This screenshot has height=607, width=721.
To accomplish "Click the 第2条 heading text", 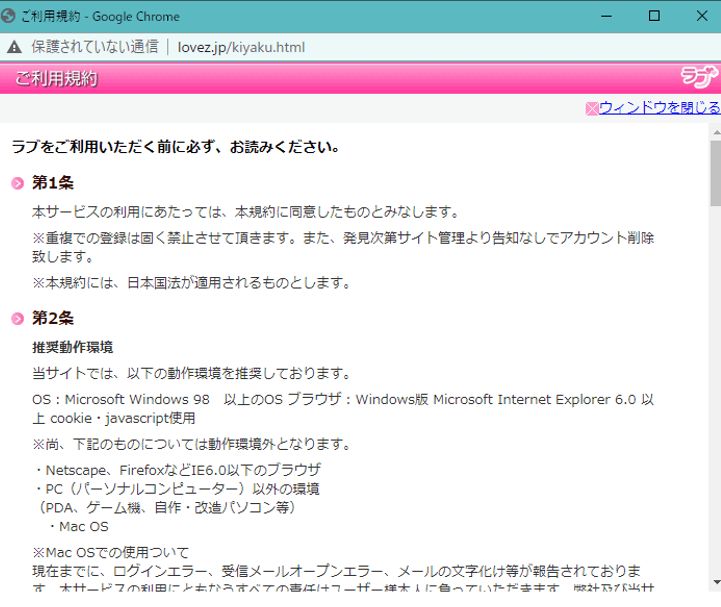I will (x=53, y=318).
